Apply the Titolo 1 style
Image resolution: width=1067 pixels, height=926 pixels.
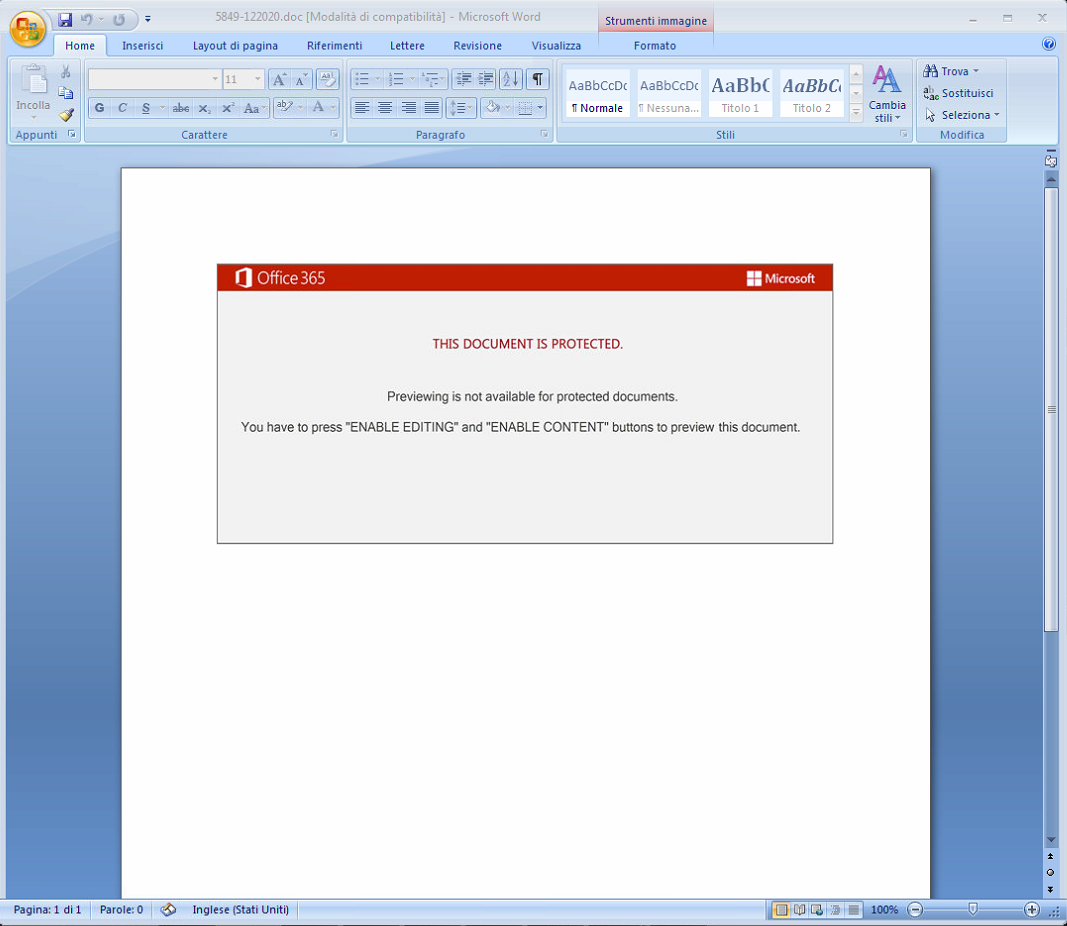(x=740, y=93)
